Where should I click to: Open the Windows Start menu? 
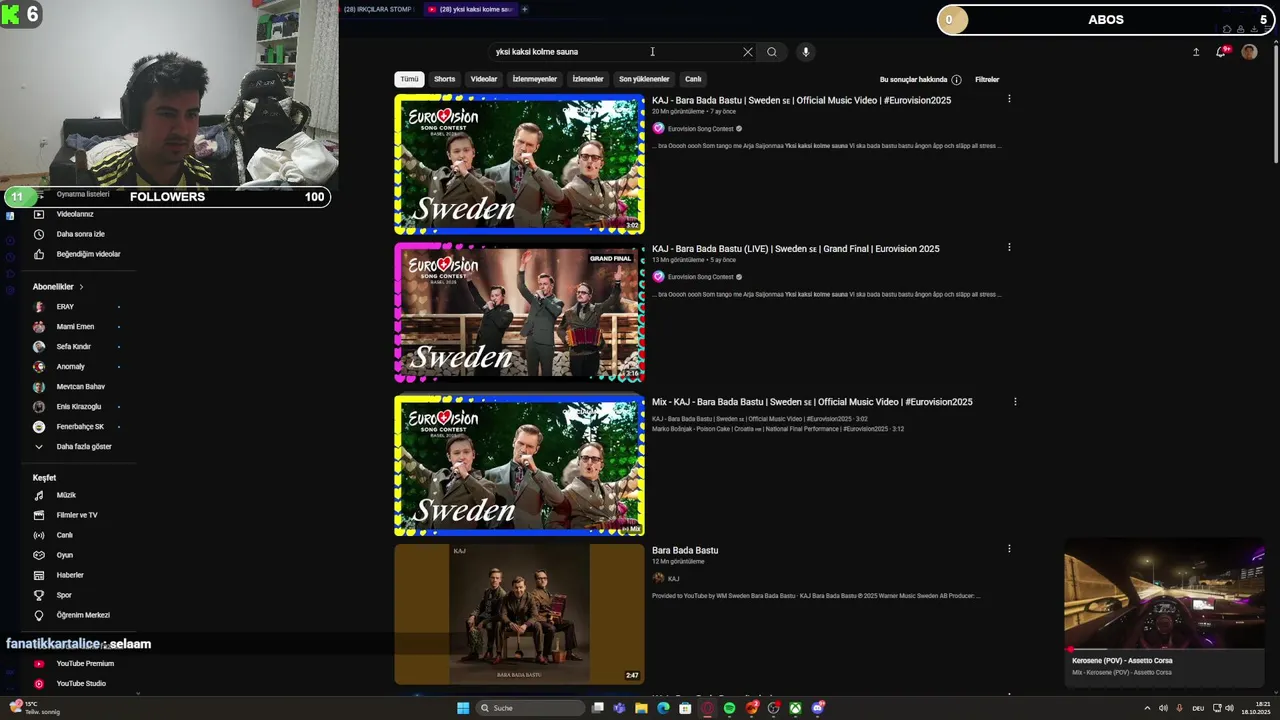click(x=463, y=708)
